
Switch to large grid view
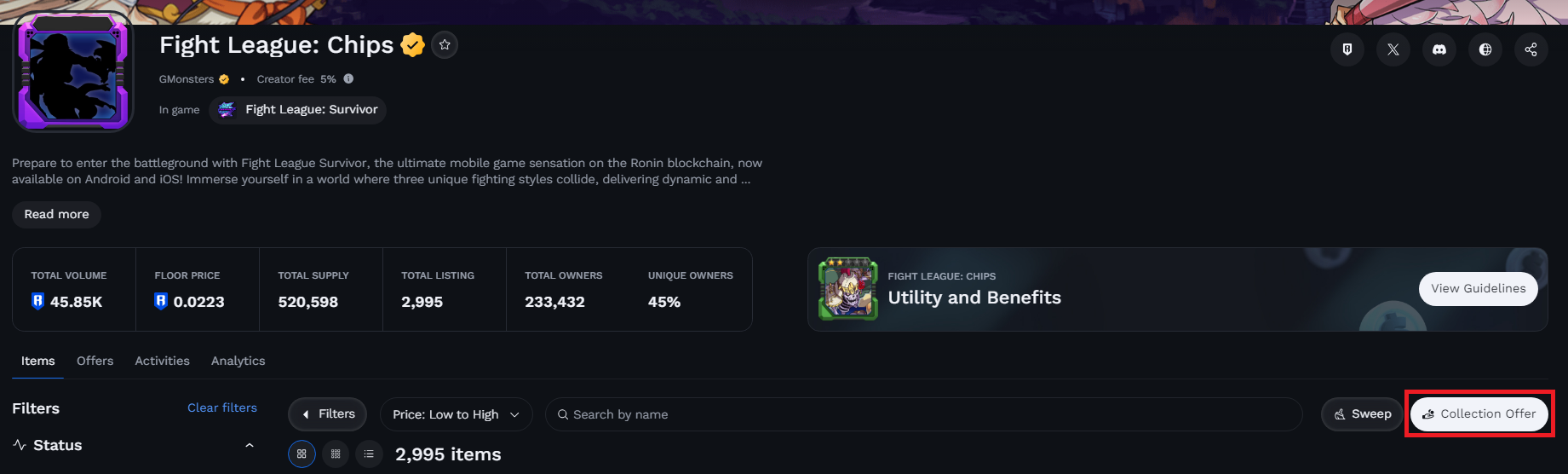pos(302,454)
